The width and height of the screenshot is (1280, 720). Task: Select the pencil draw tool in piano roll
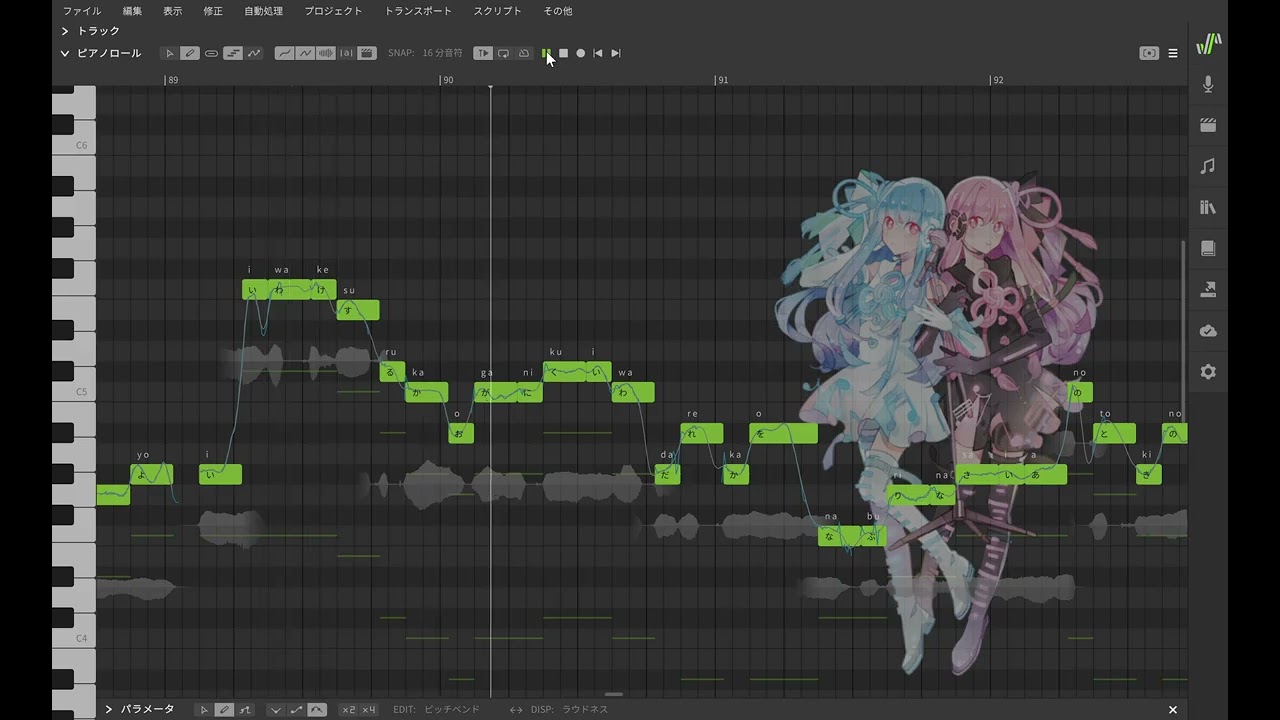(x=190, y=53)
